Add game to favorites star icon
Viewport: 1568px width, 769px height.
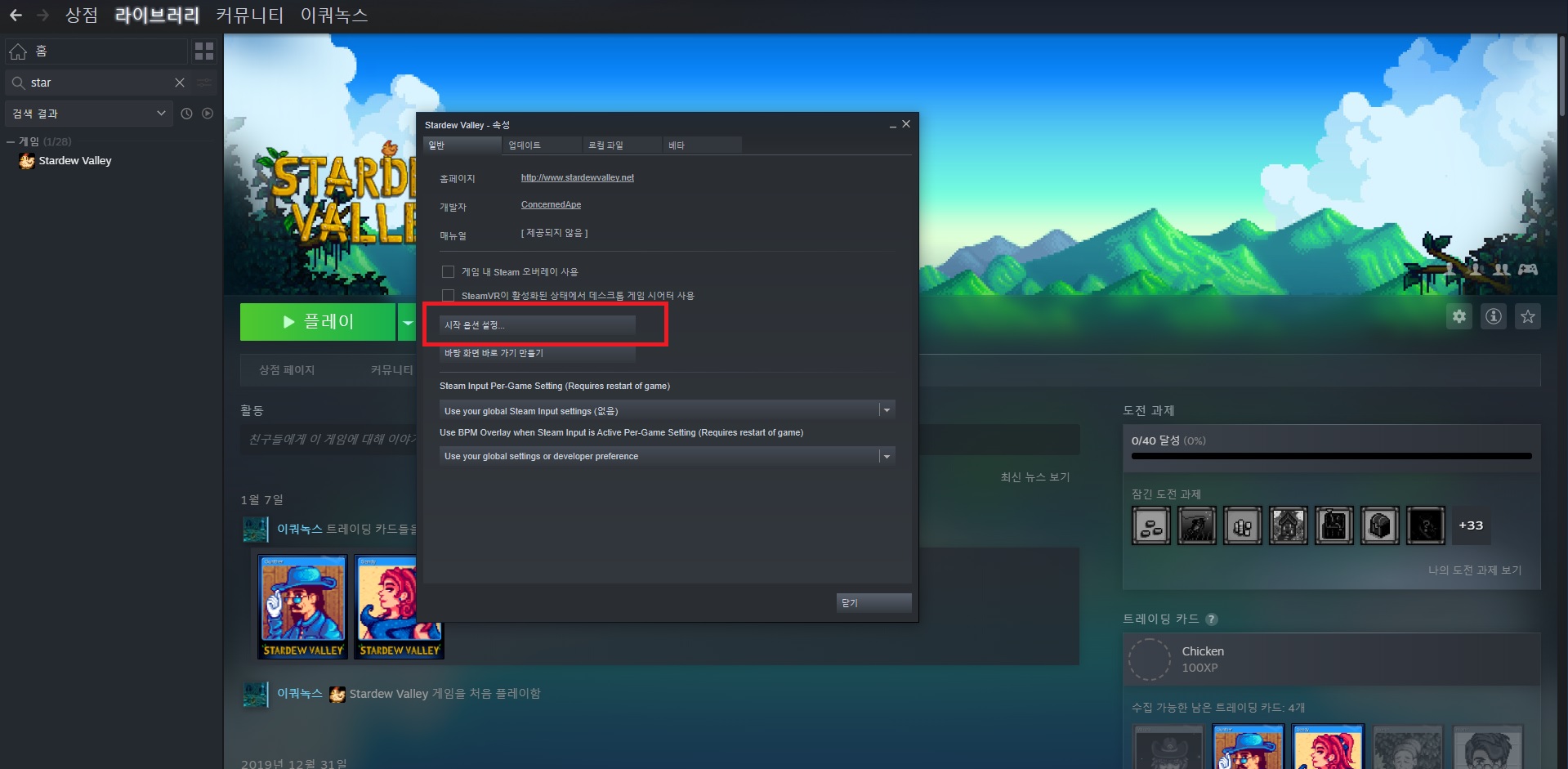pos(1528,316)
